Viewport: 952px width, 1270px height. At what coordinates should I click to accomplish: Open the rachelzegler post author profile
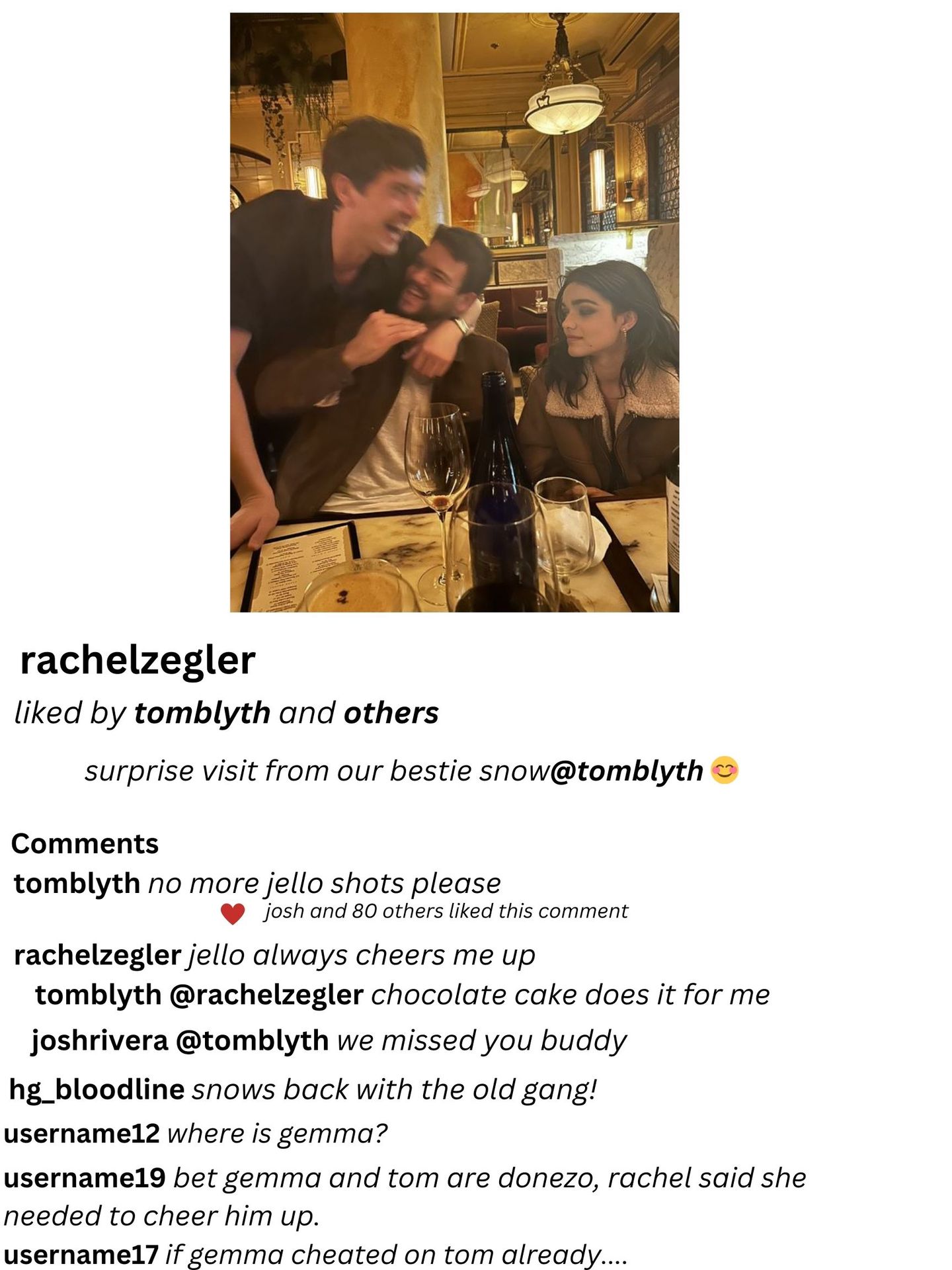(138, 660)
